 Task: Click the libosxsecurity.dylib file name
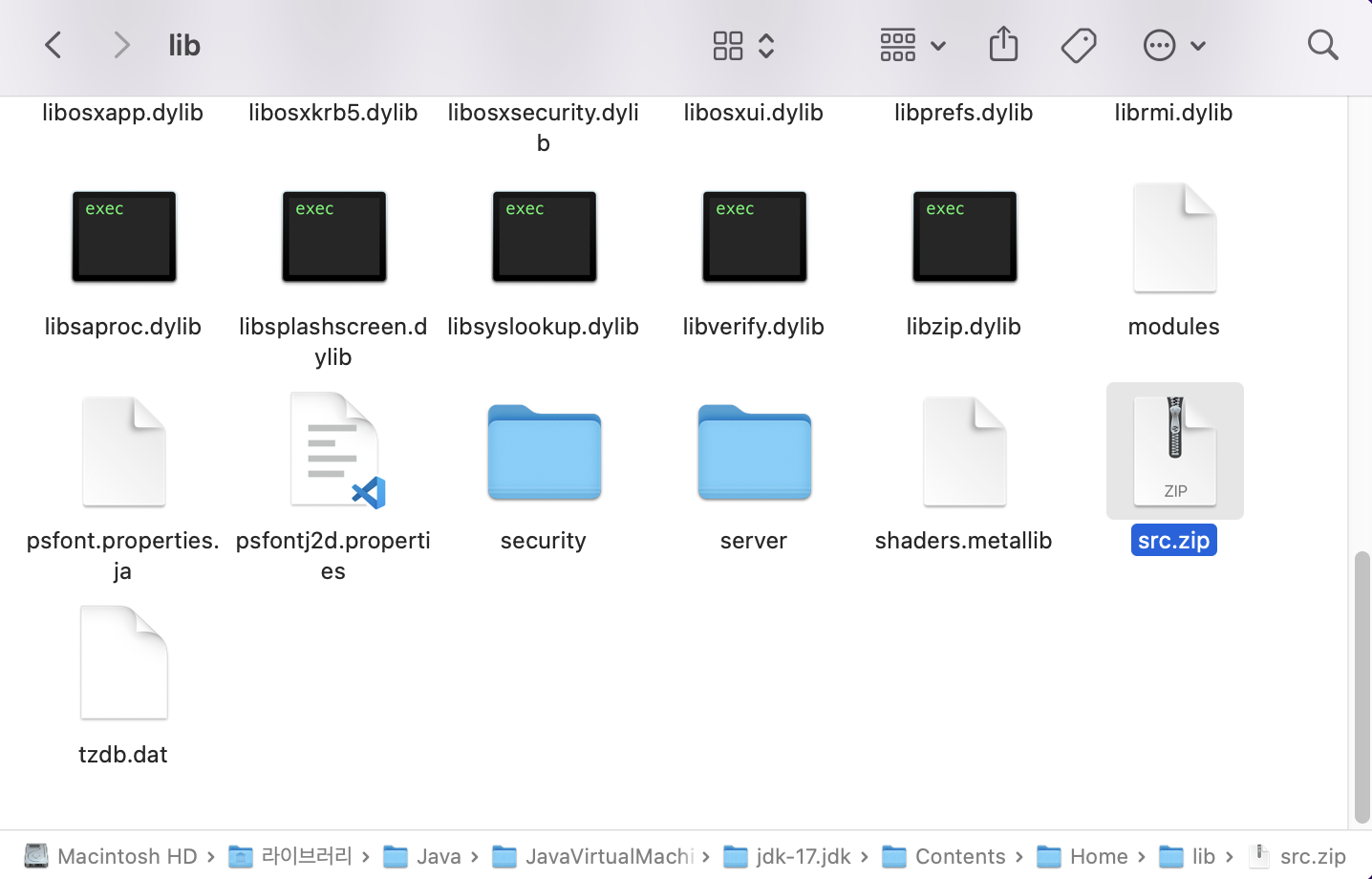pyautogui.click(x=544, y=128)
